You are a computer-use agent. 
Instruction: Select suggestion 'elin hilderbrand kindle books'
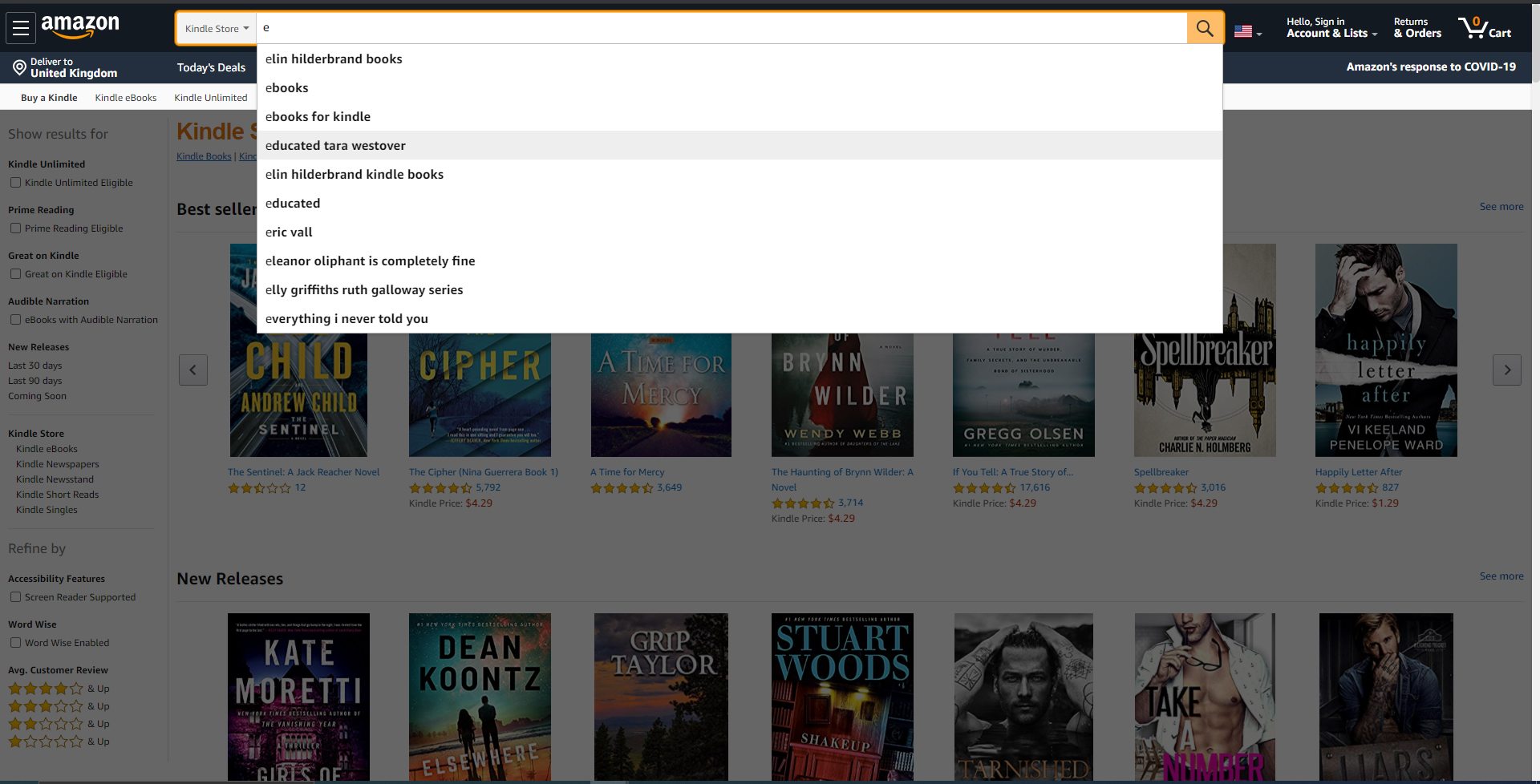[740, 174]
